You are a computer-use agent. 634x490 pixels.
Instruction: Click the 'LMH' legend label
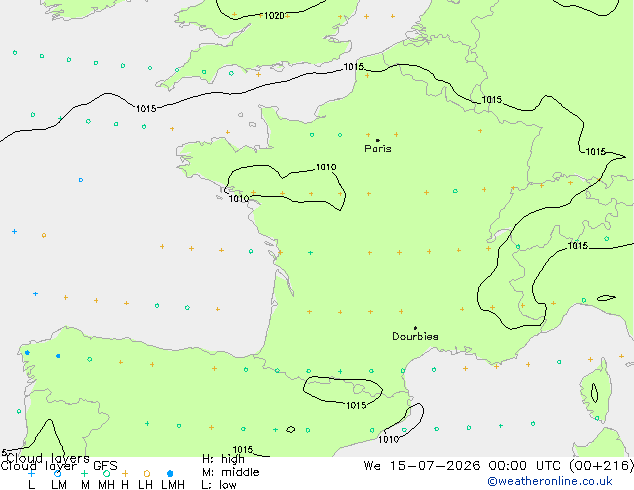(x=173, y=485)
